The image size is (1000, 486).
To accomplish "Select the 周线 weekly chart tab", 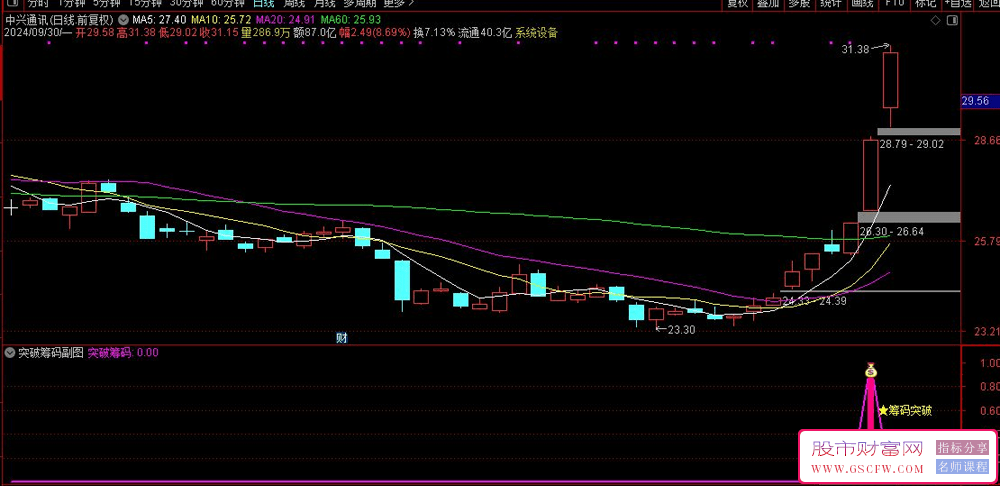I will 295,3.
